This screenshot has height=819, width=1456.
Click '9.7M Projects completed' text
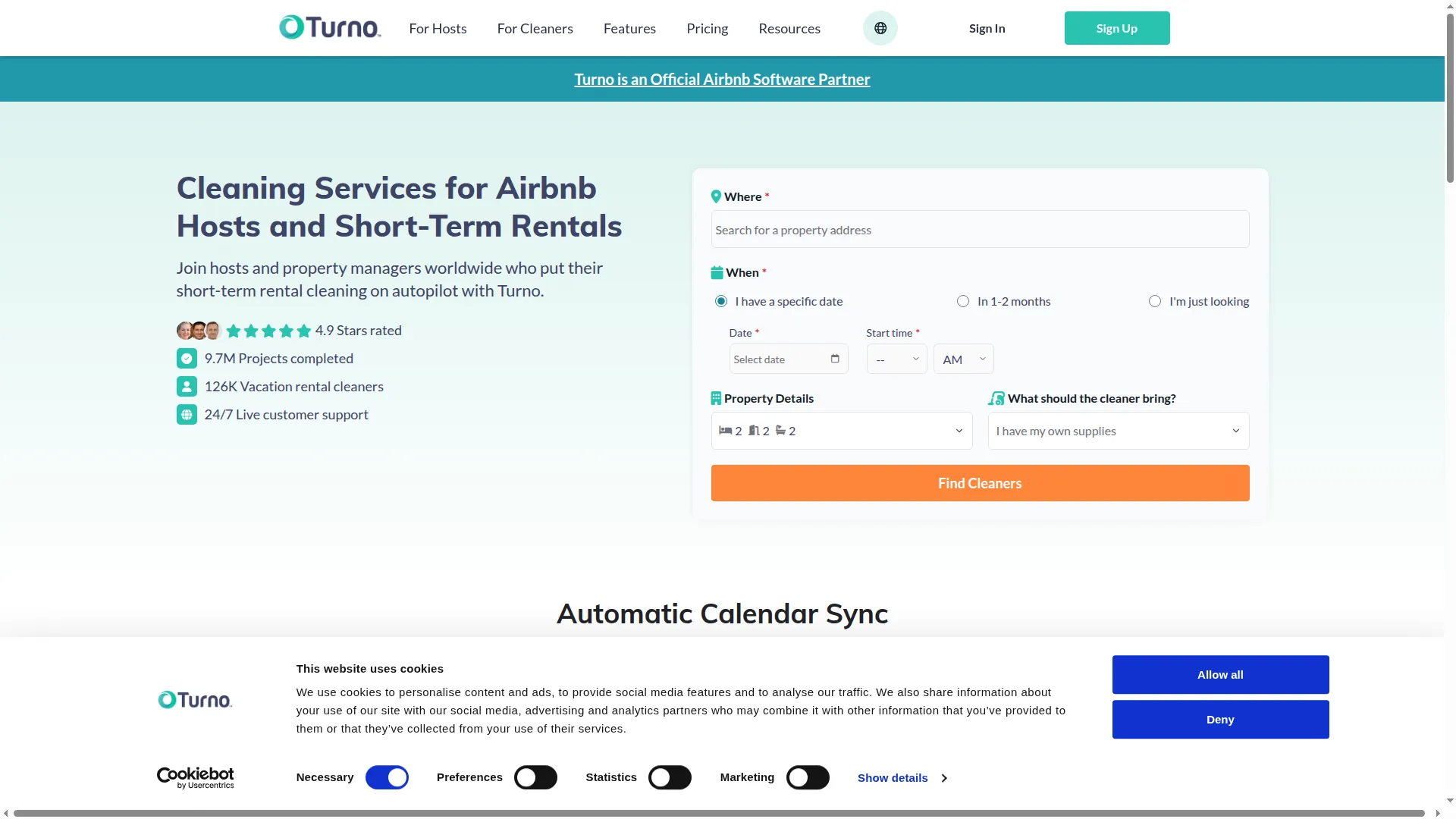click(279, 359)
